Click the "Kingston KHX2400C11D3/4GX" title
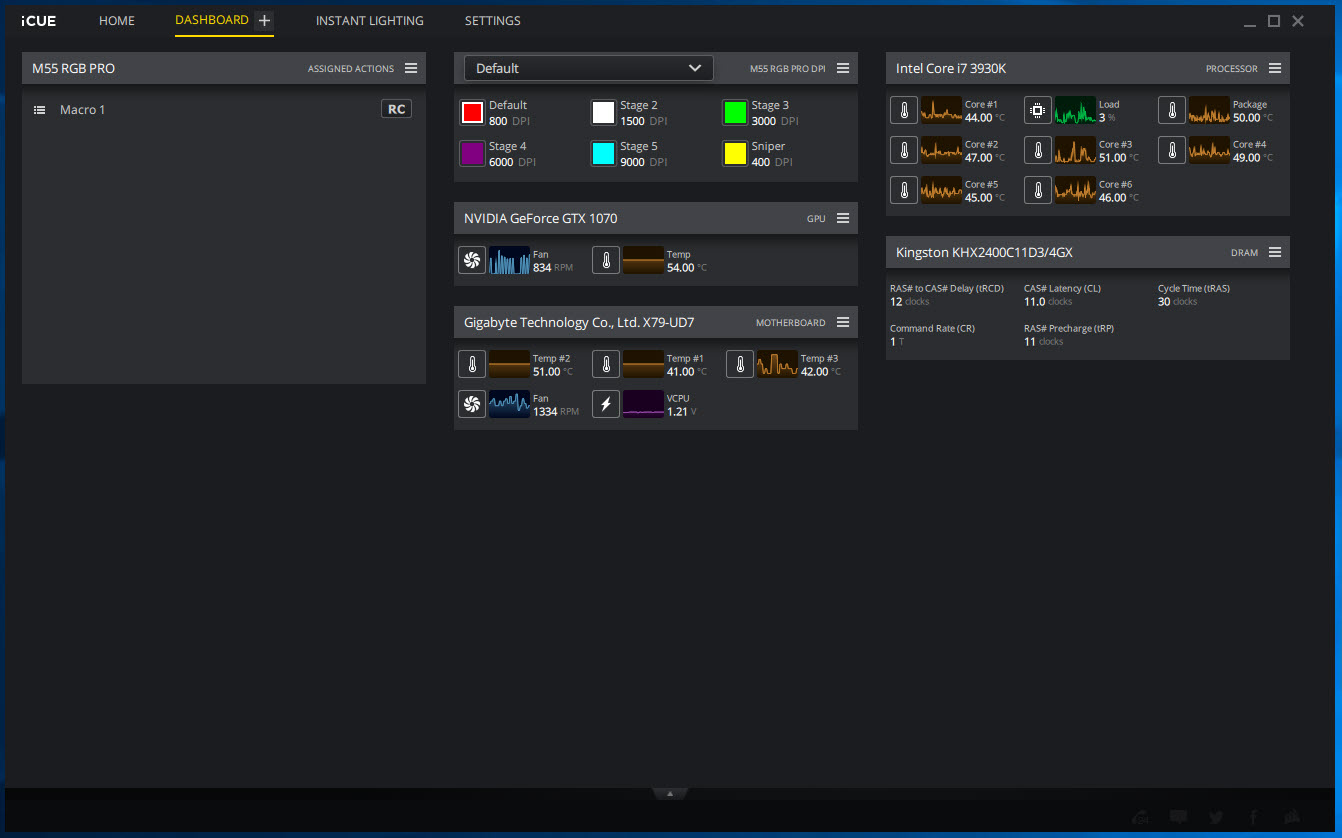The height and width of the screenshot is (838, 1342). [x=984, y=252]
